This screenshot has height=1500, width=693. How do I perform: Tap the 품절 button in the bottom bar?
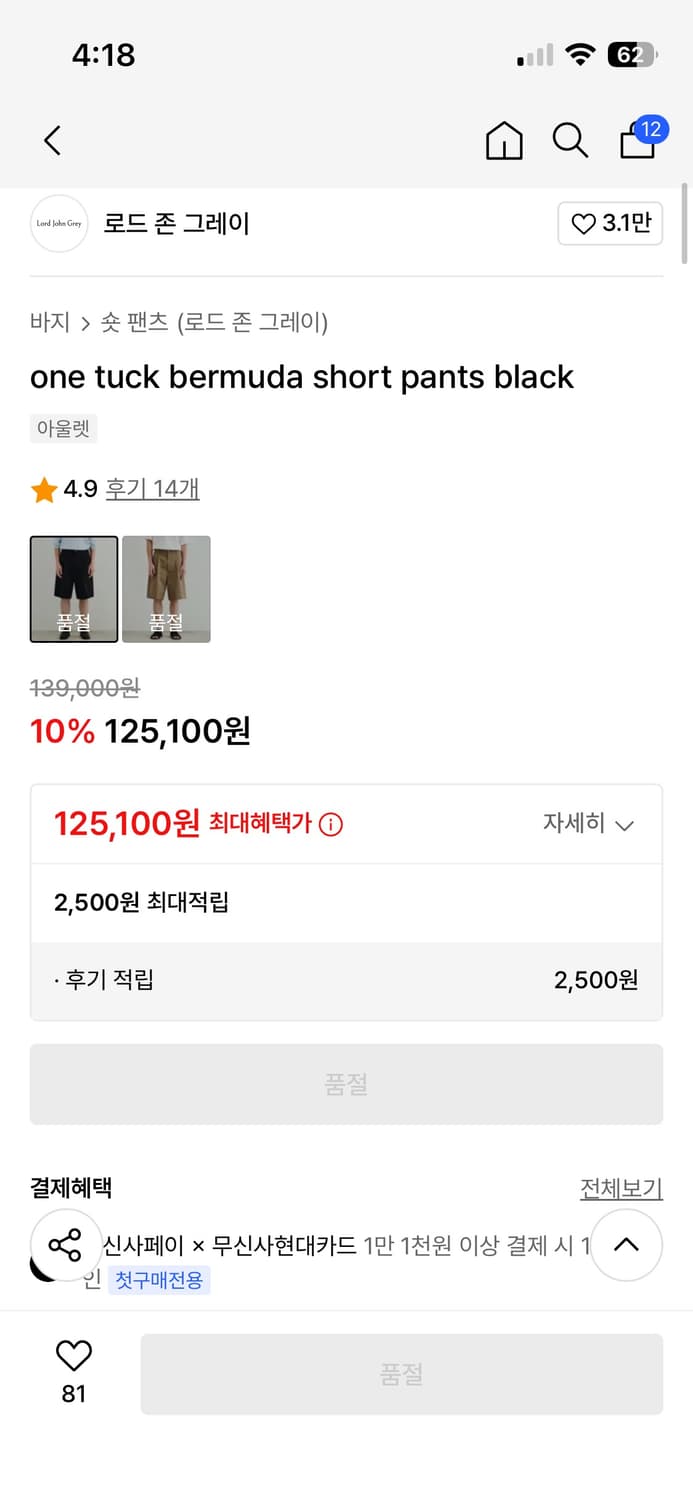click(401, 1374)
